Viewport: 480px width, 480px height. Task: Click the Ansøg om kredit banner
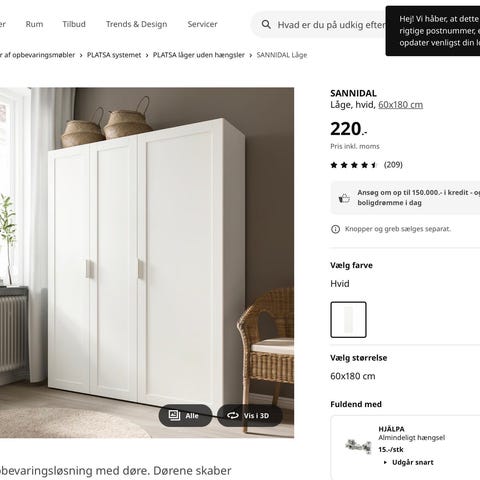(x=405, y=198)
